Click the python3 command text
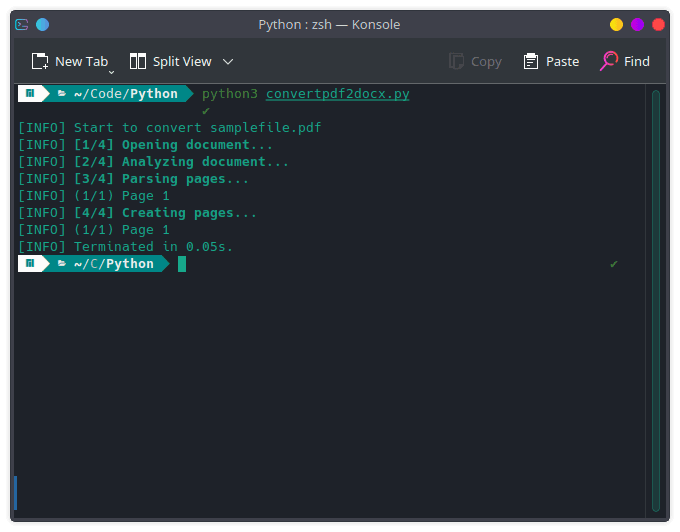Image resolution: width=680 pixels, height=532 pixels. click(x=230, y=94)
